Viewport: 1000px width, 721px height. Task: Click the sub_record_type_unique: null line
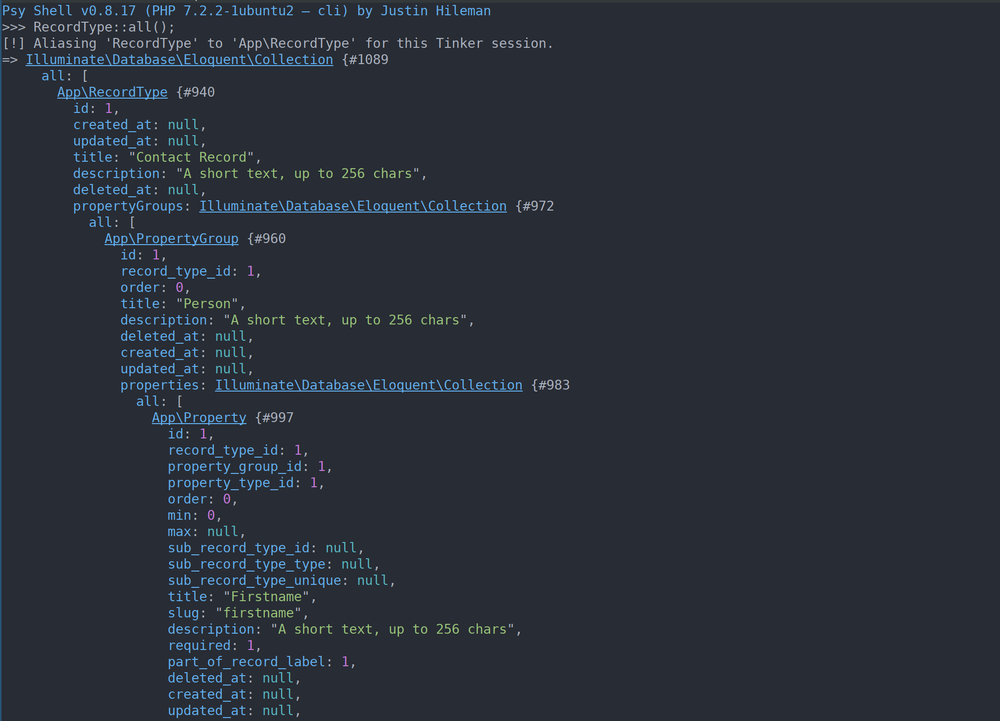pos(281,580)
